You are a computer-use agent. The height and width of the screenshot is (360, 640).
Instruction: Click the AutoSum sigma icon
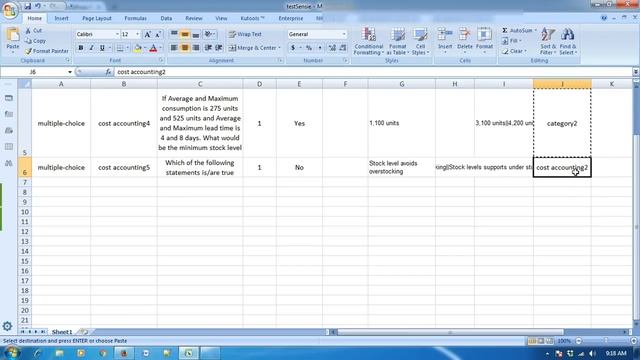(505, 31)
